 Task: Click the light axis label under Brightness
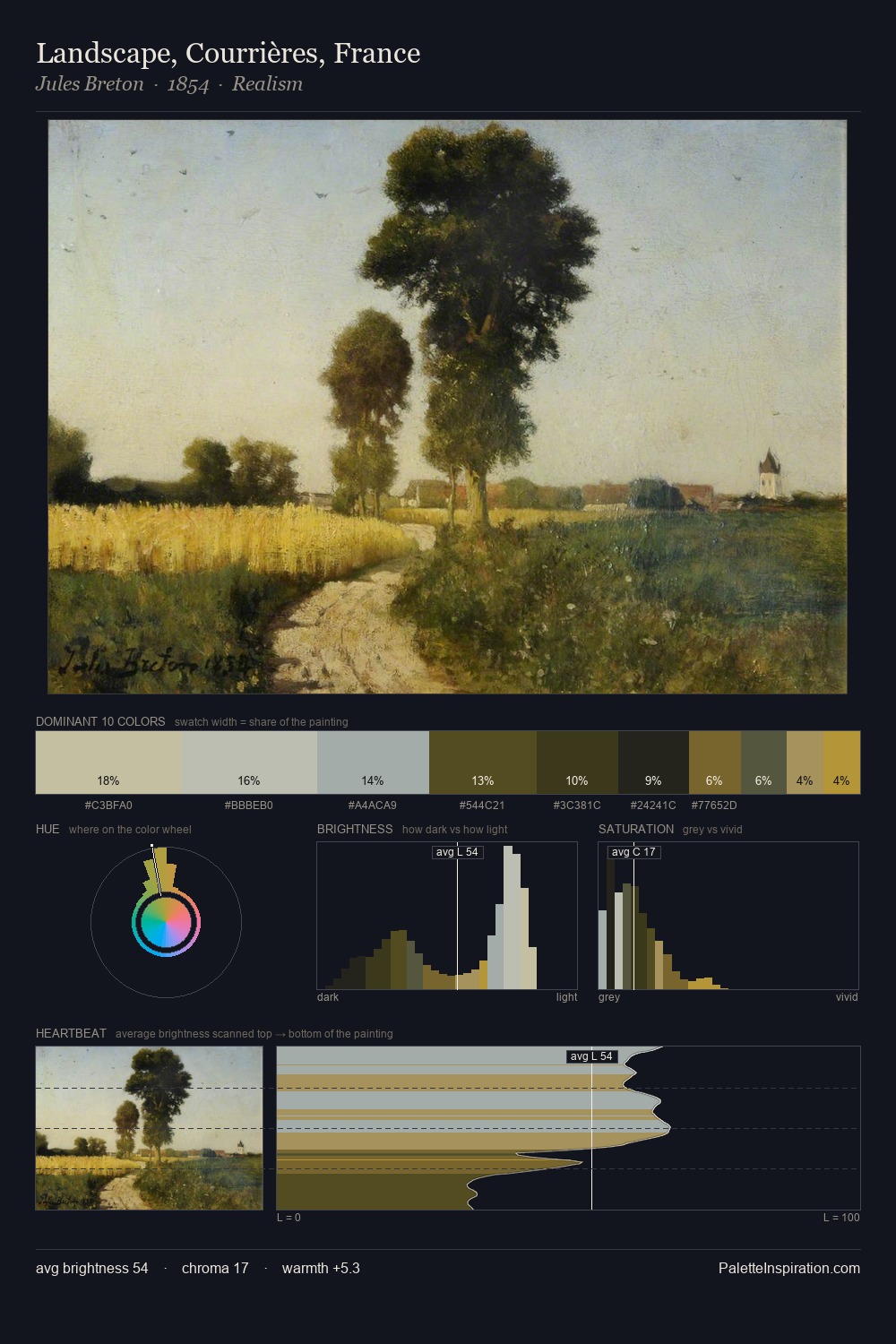(x=566, y=997)
